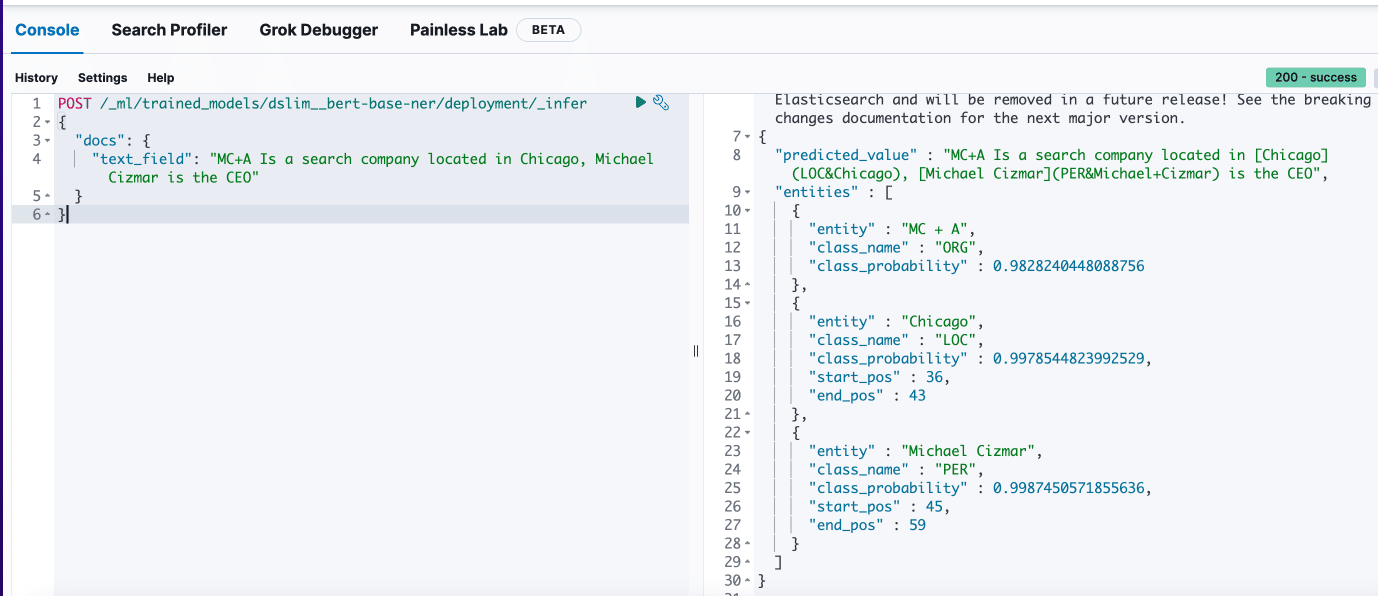Collapse the first entity object at line 10
1378x596 pixels.
tap(748, 211)
